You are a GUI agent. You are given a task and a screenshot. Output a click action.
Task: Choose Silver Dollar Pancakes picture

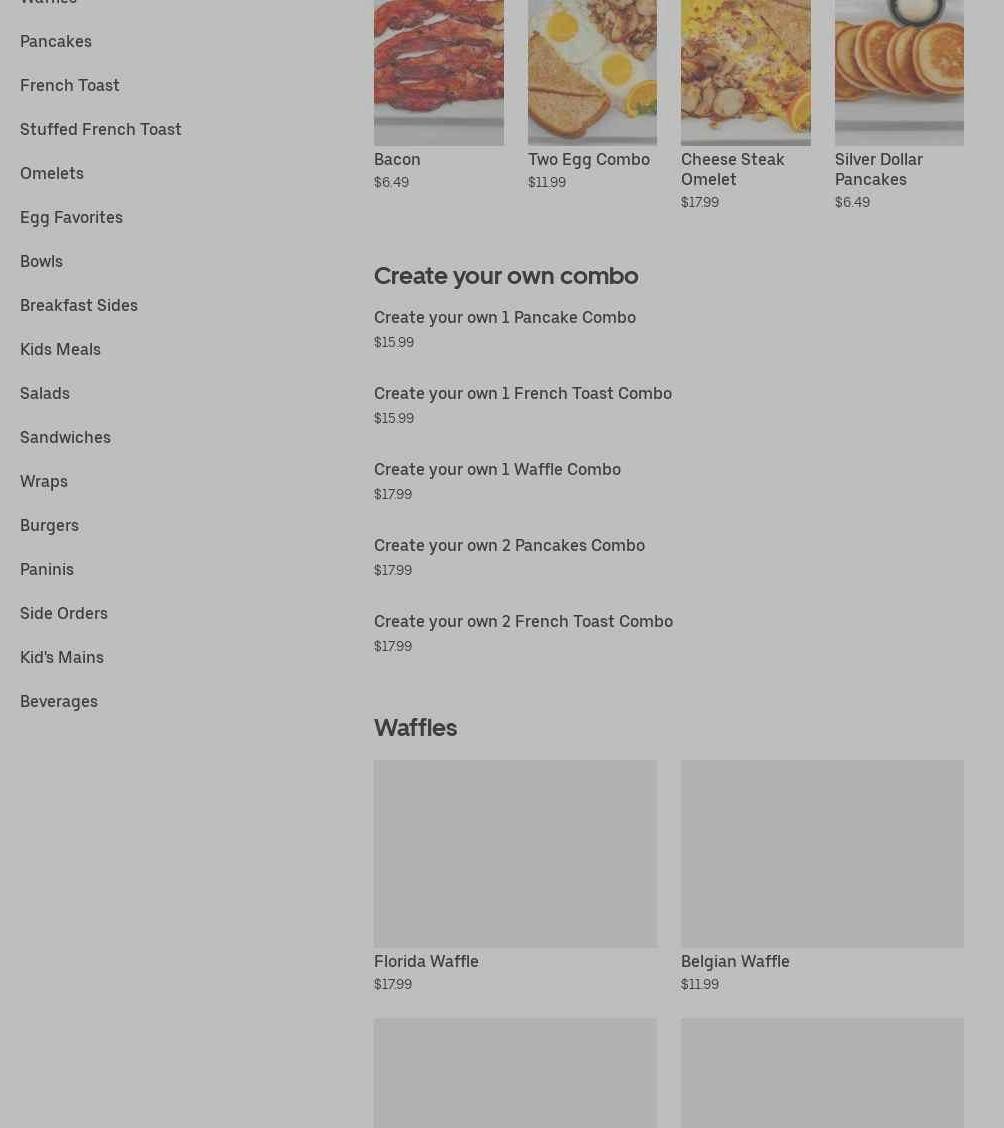[x=900, y=72]
